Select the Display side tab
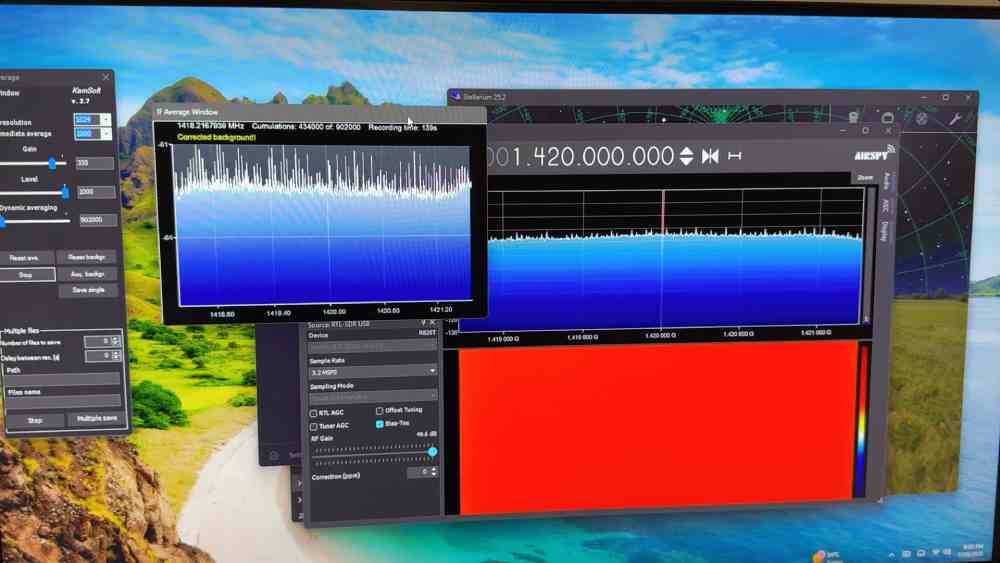The width and height of the screenshot is (1000, 563). click(x=884, y=231)
